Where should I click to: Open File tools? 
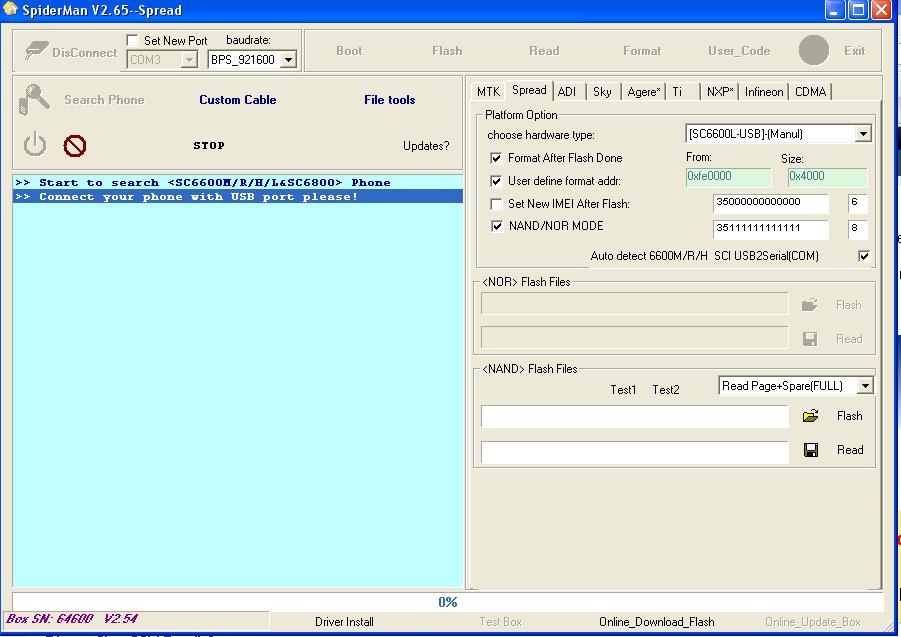[390, 100]
